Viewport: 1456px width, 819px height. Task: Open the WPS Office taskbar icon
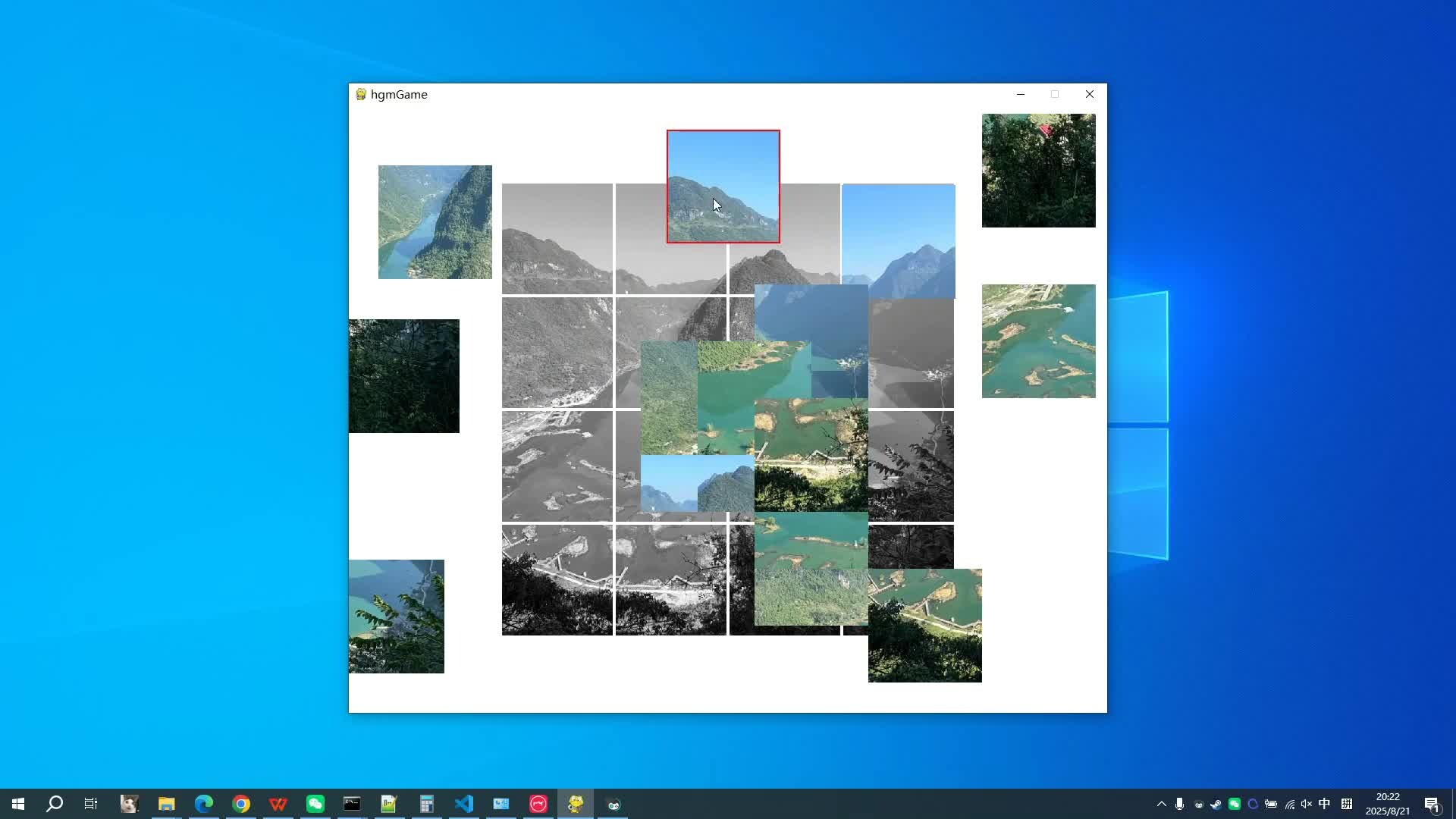tap(278, 804)
